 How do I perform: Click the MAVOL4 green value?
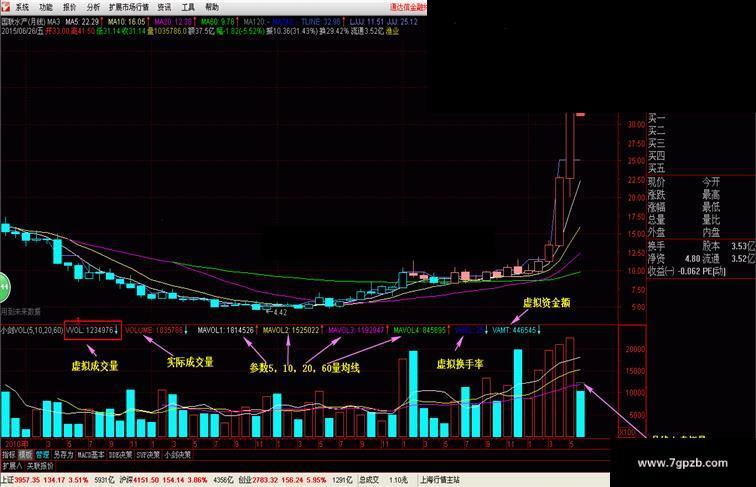click(419, 330)
